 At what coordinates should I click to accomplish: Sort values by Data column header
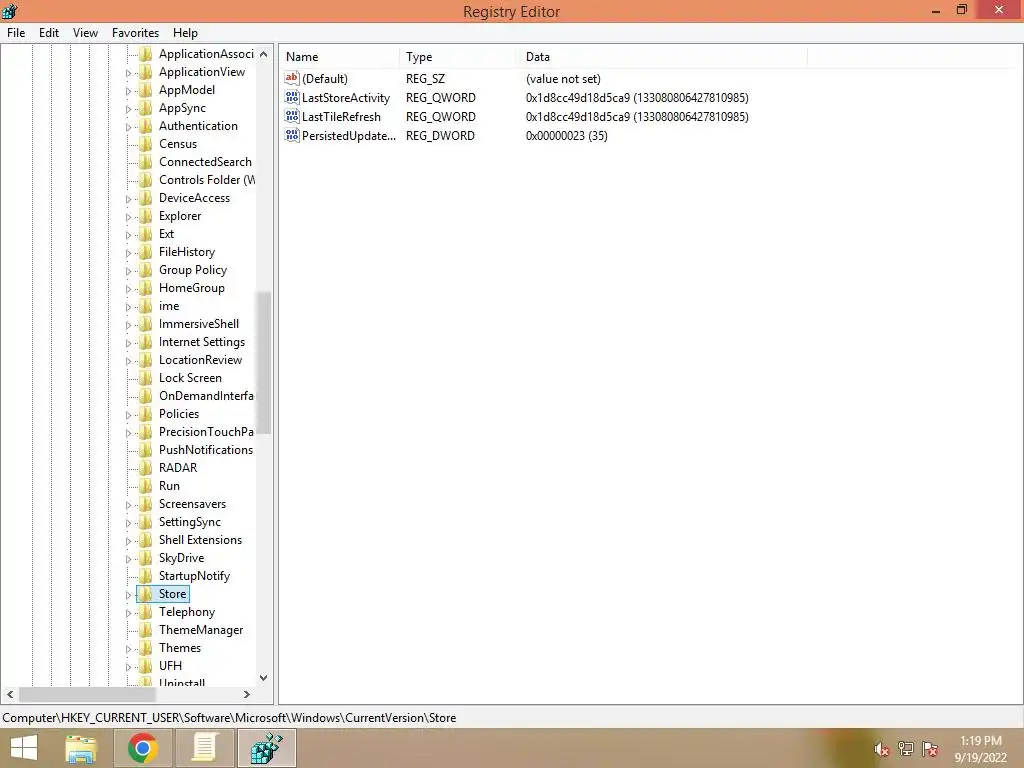(663, 57)
